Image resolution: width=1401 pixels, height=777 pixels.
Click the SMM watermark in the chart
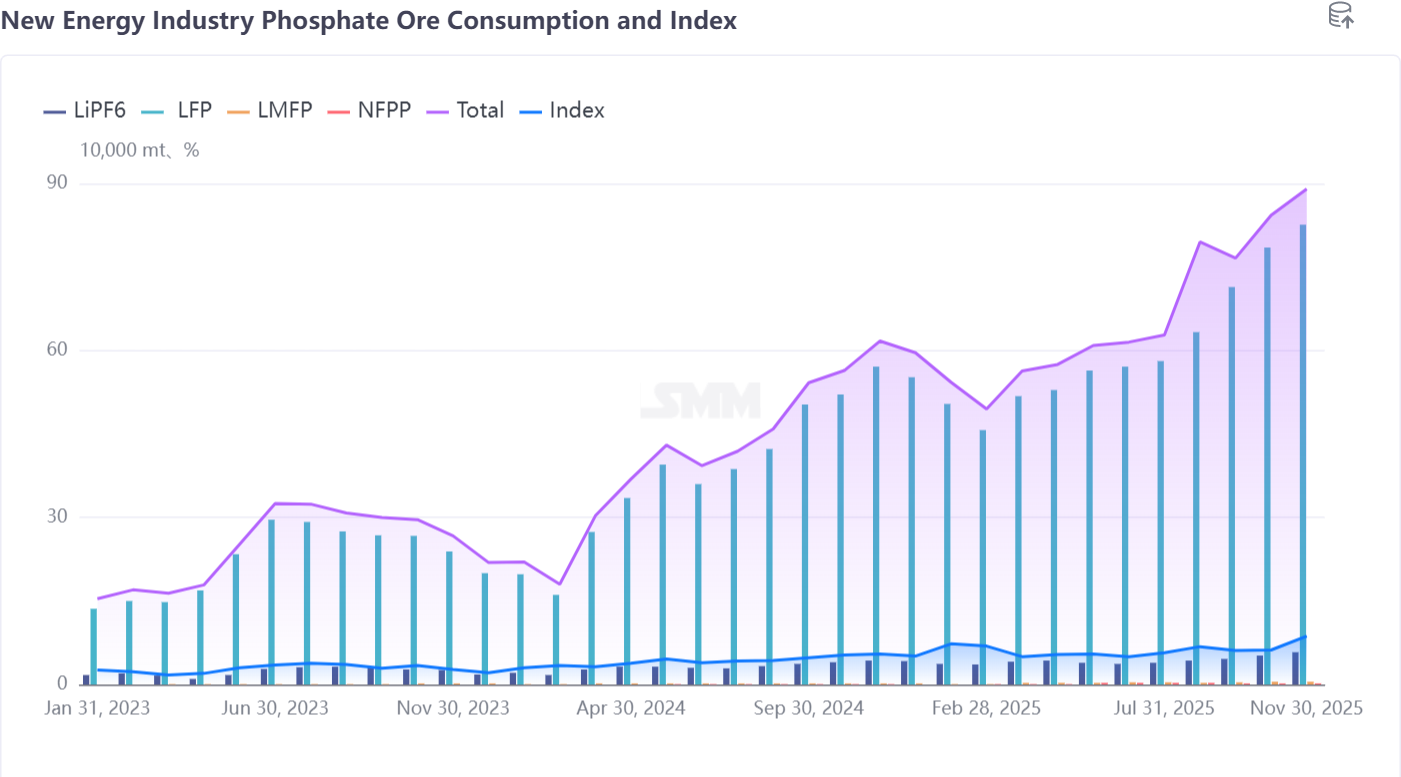(700, 401)
